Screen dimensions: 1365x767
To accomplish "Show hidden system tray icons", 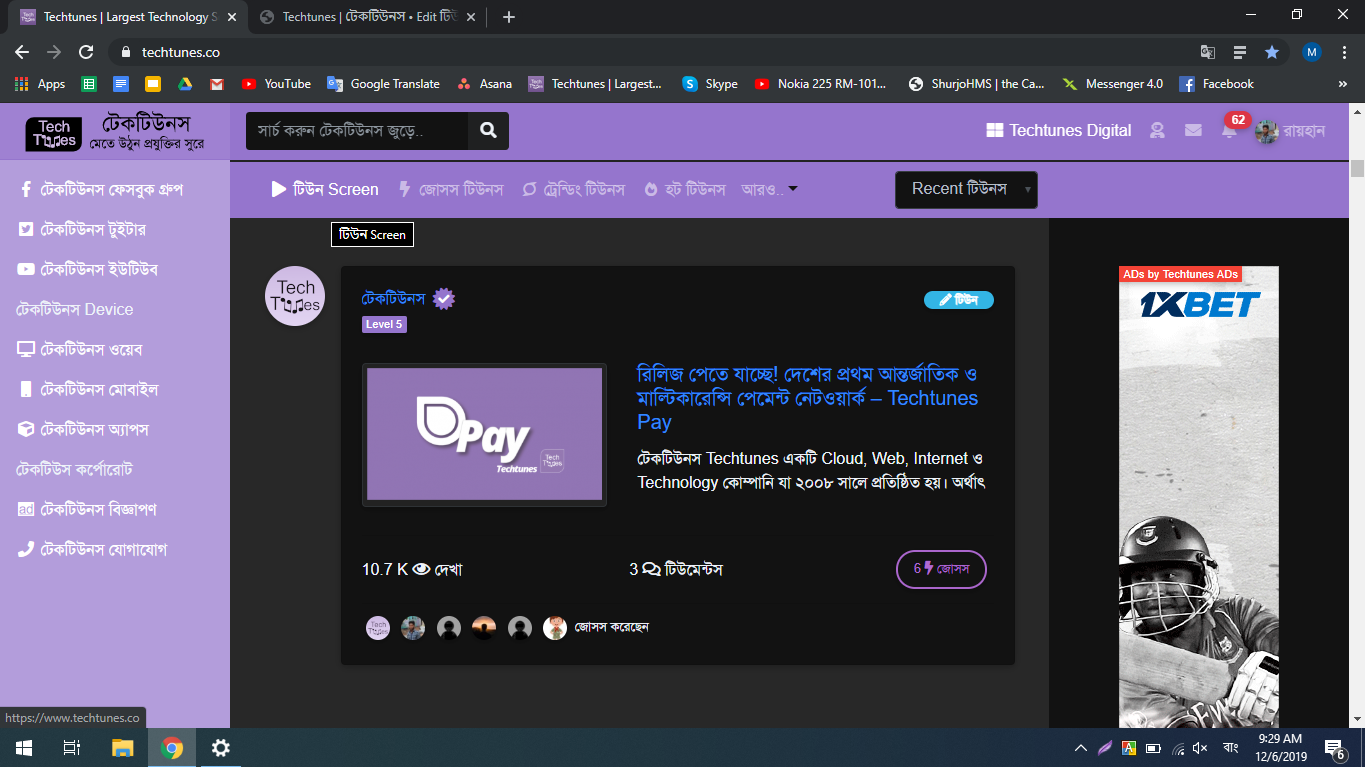I will [x=1080, y=748].
